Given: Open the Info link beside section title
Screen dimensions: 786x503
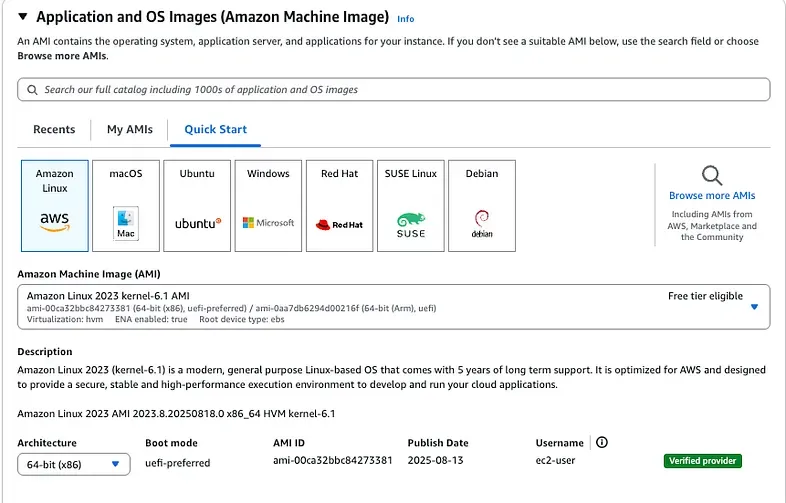Looking at the screenshot, I should pos(405,19).
